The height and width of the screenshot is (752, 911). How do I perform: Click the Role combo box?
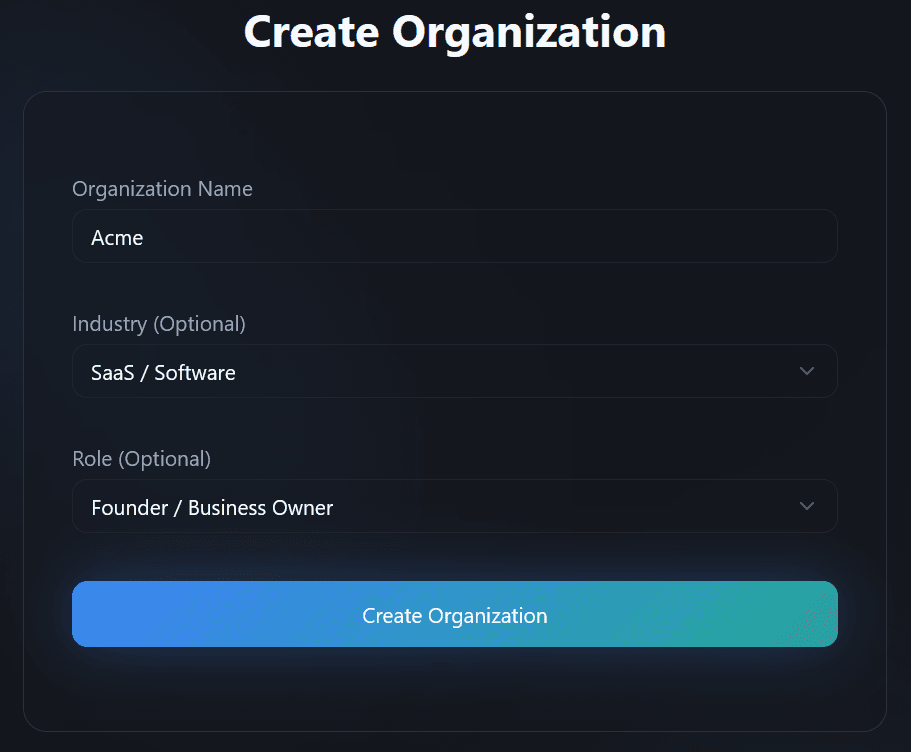point(455,506)
